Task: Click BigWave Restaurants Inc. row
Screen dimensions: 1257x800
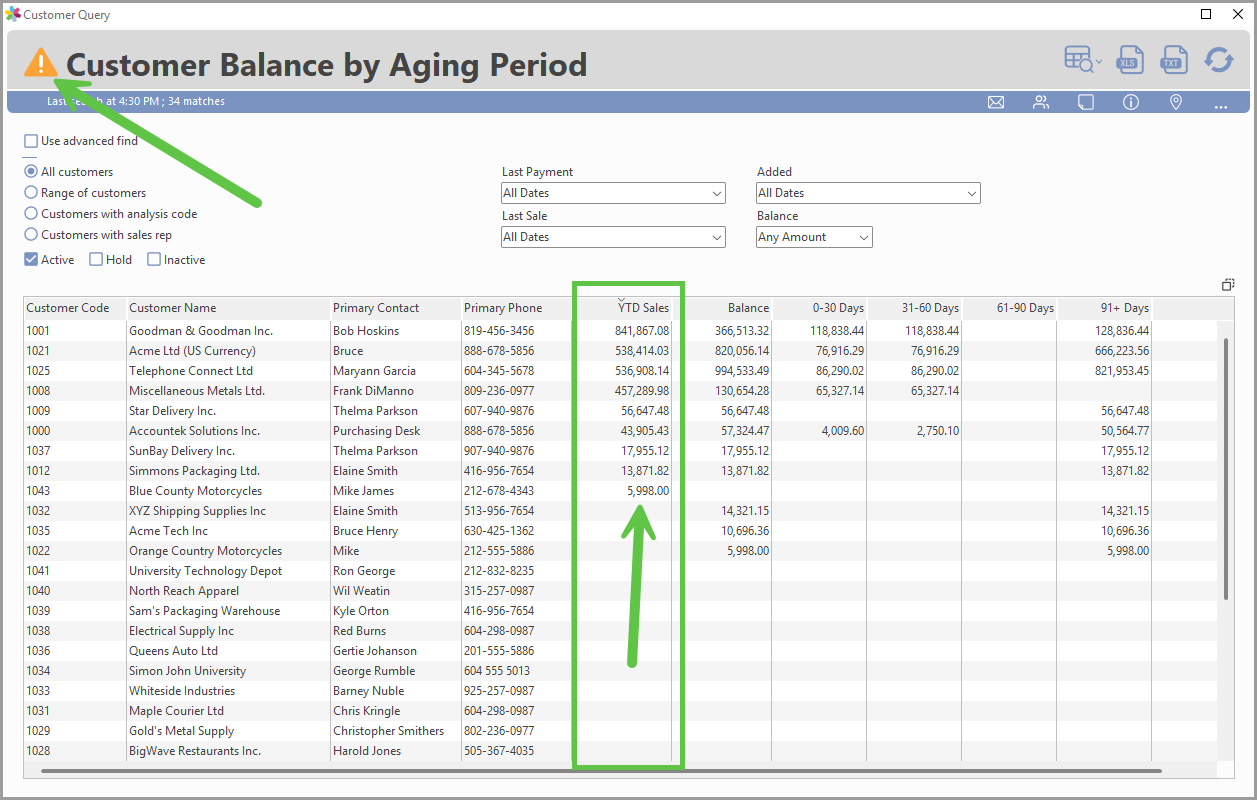Action: [620, 751]
